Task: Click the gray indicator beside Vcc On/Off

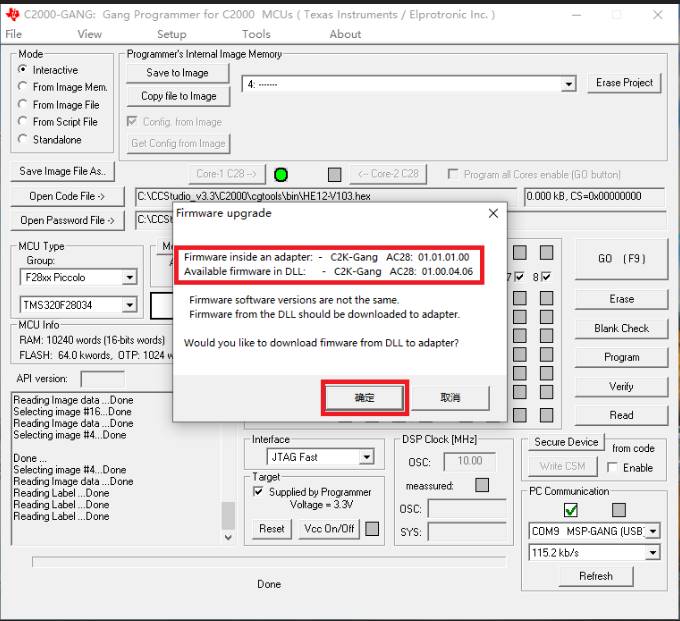Action: [372, 529]
